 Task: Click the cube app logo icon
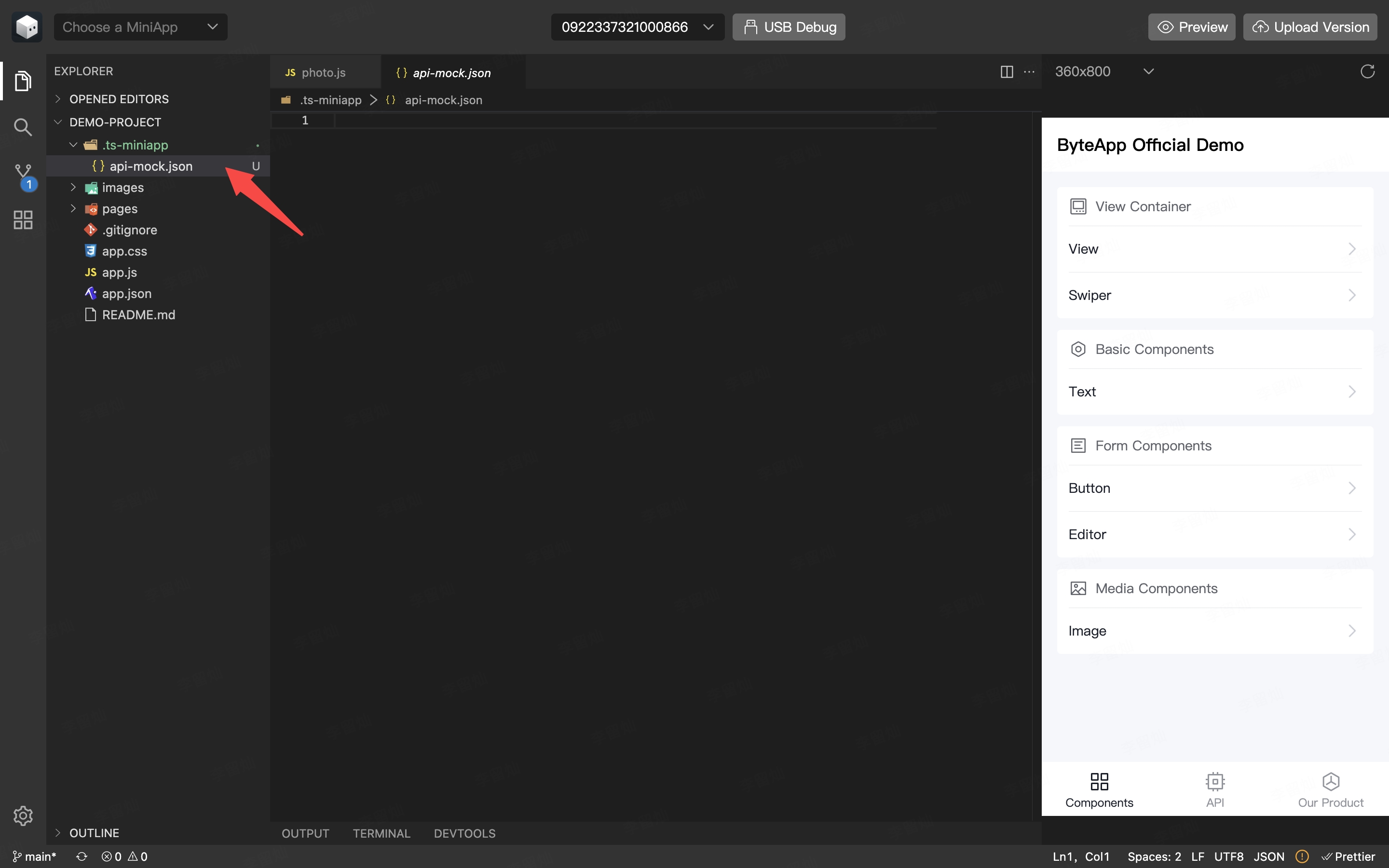pos(27,27)
